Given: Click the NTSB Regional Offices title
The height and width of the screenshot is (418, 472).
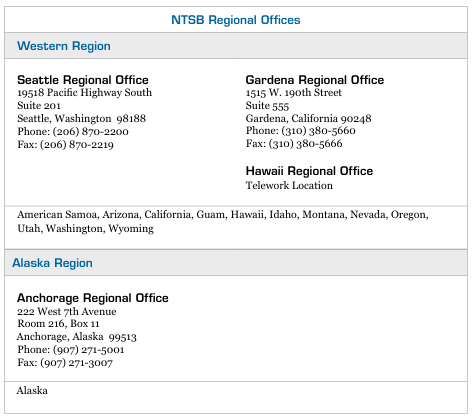Looking at the screenshot, I should pyautogui.click(x=236, y=20).
